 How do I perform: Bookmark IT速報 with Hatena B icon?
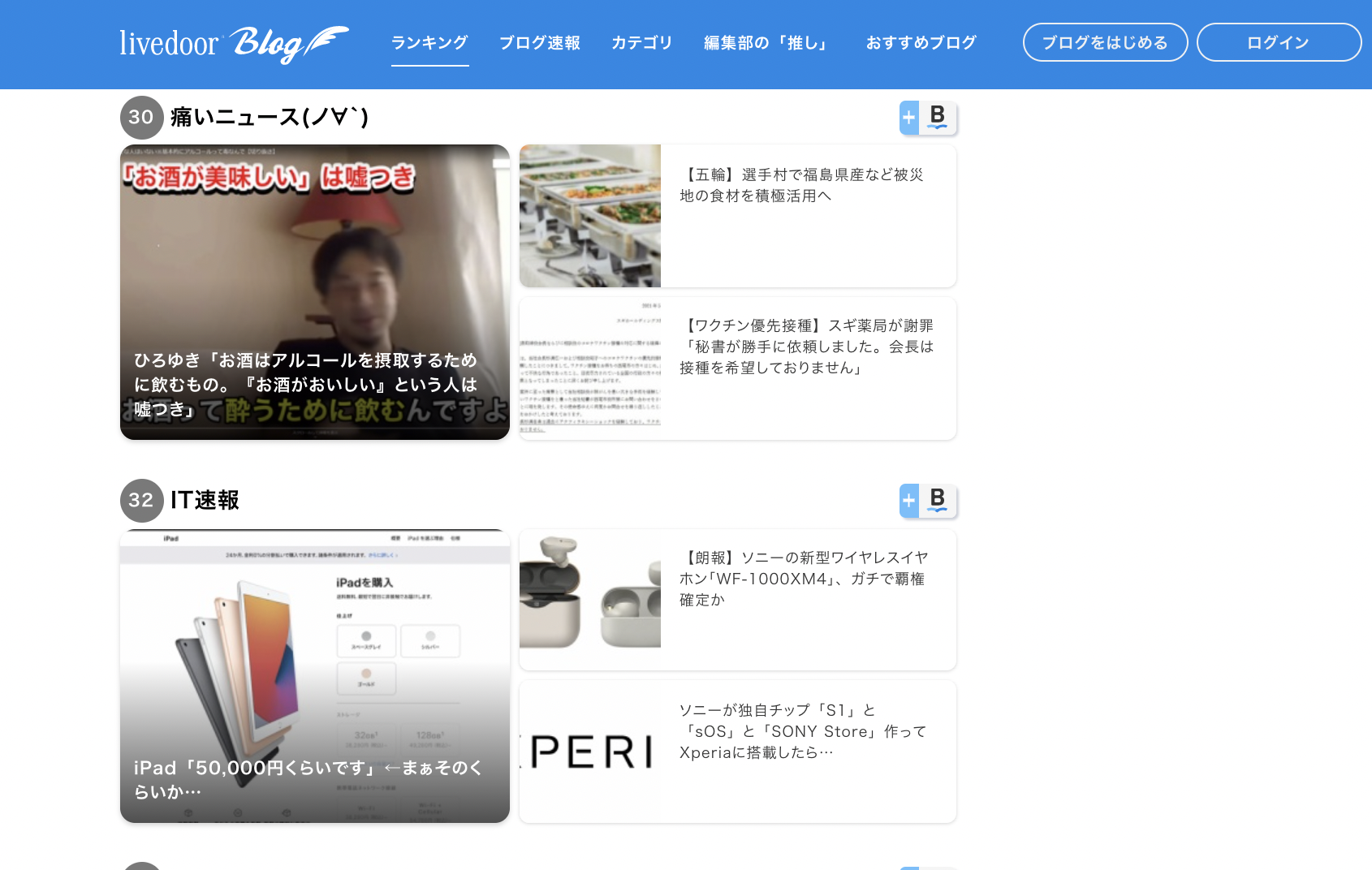(938, 501)
